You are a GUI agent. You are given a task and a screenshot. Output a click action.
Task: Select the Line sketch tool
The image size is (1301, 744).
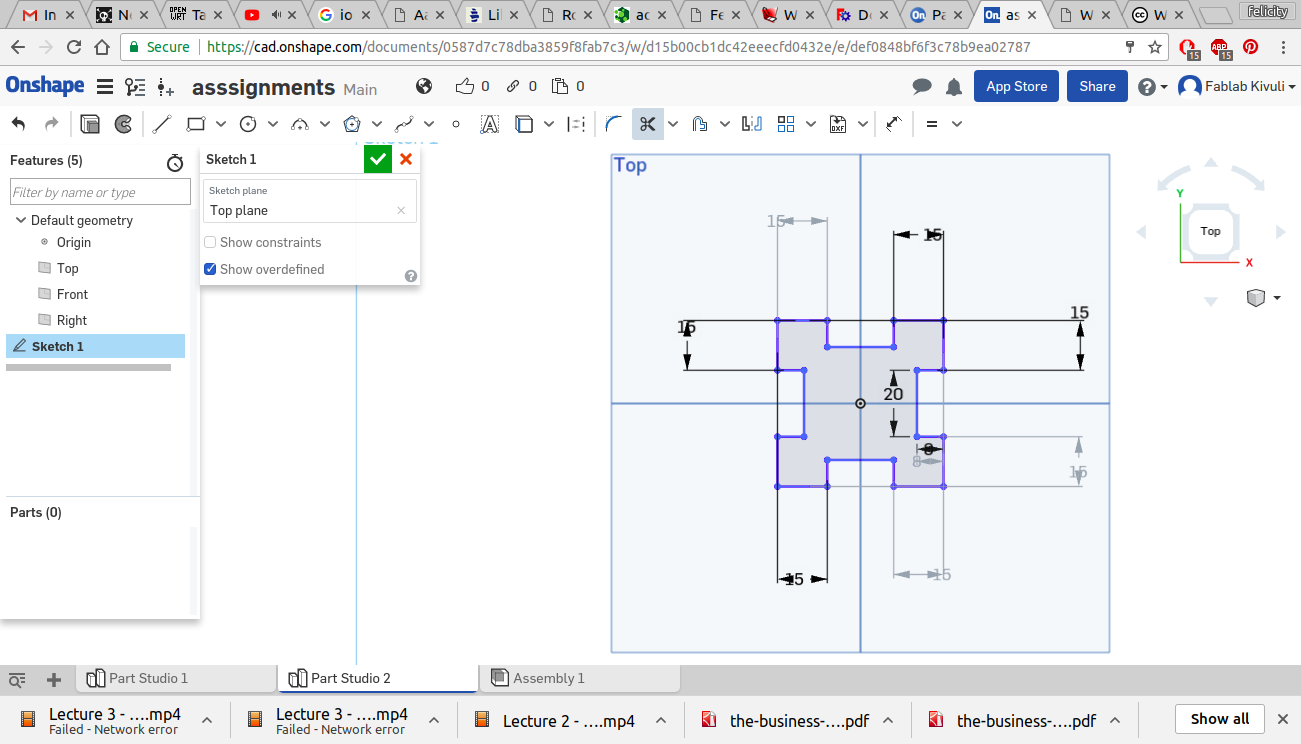pyautogui.click(x=162, y=124)
